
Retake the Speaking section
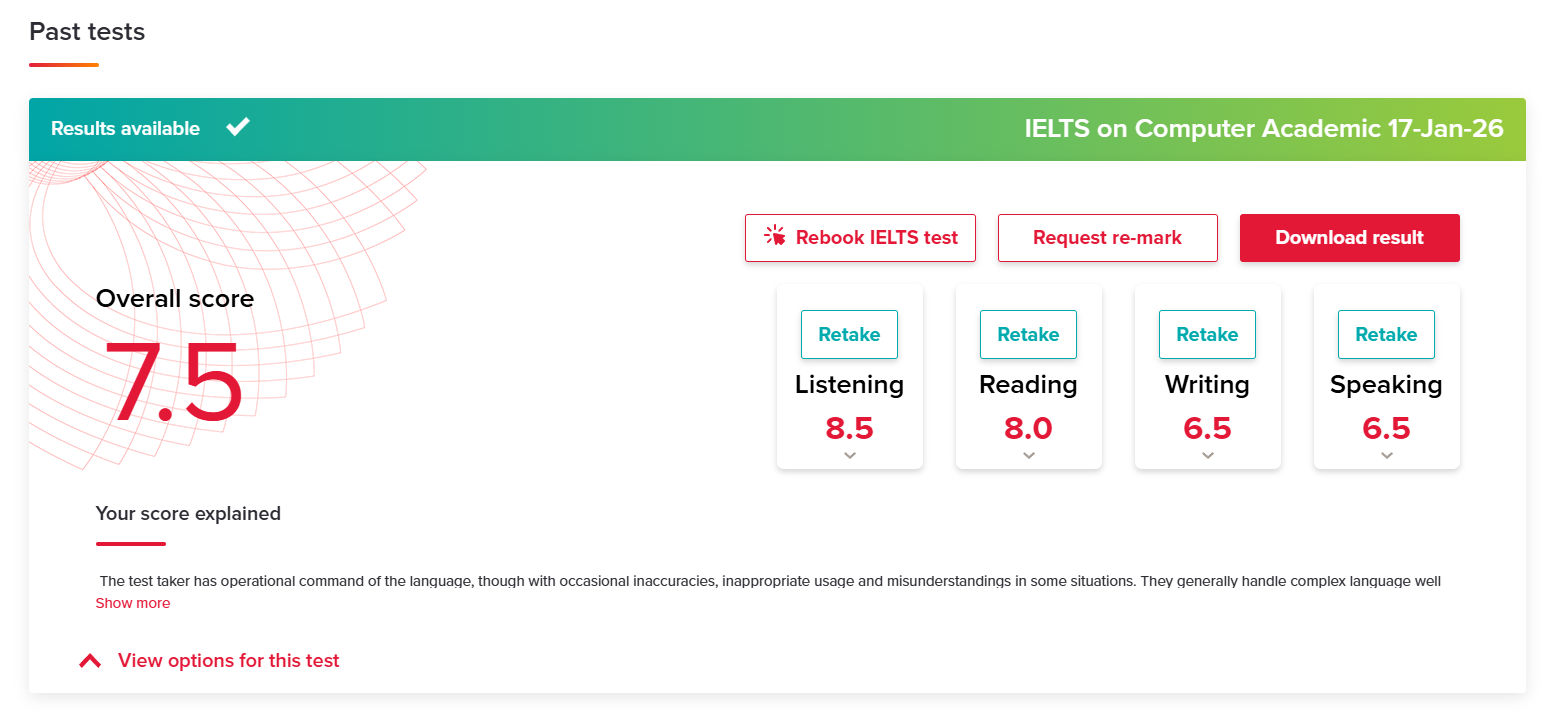pyautogui.click(x=1386, y=334)
